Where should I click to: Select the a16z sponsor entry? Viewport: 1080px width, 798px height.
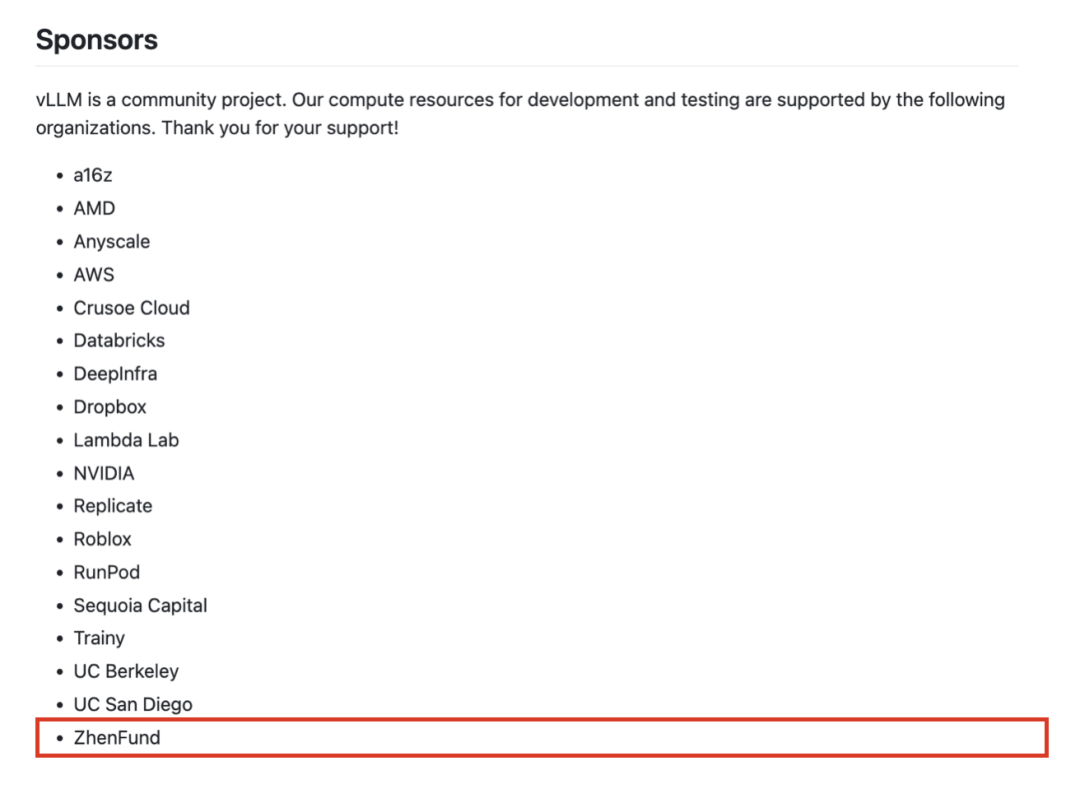(93, 176)
